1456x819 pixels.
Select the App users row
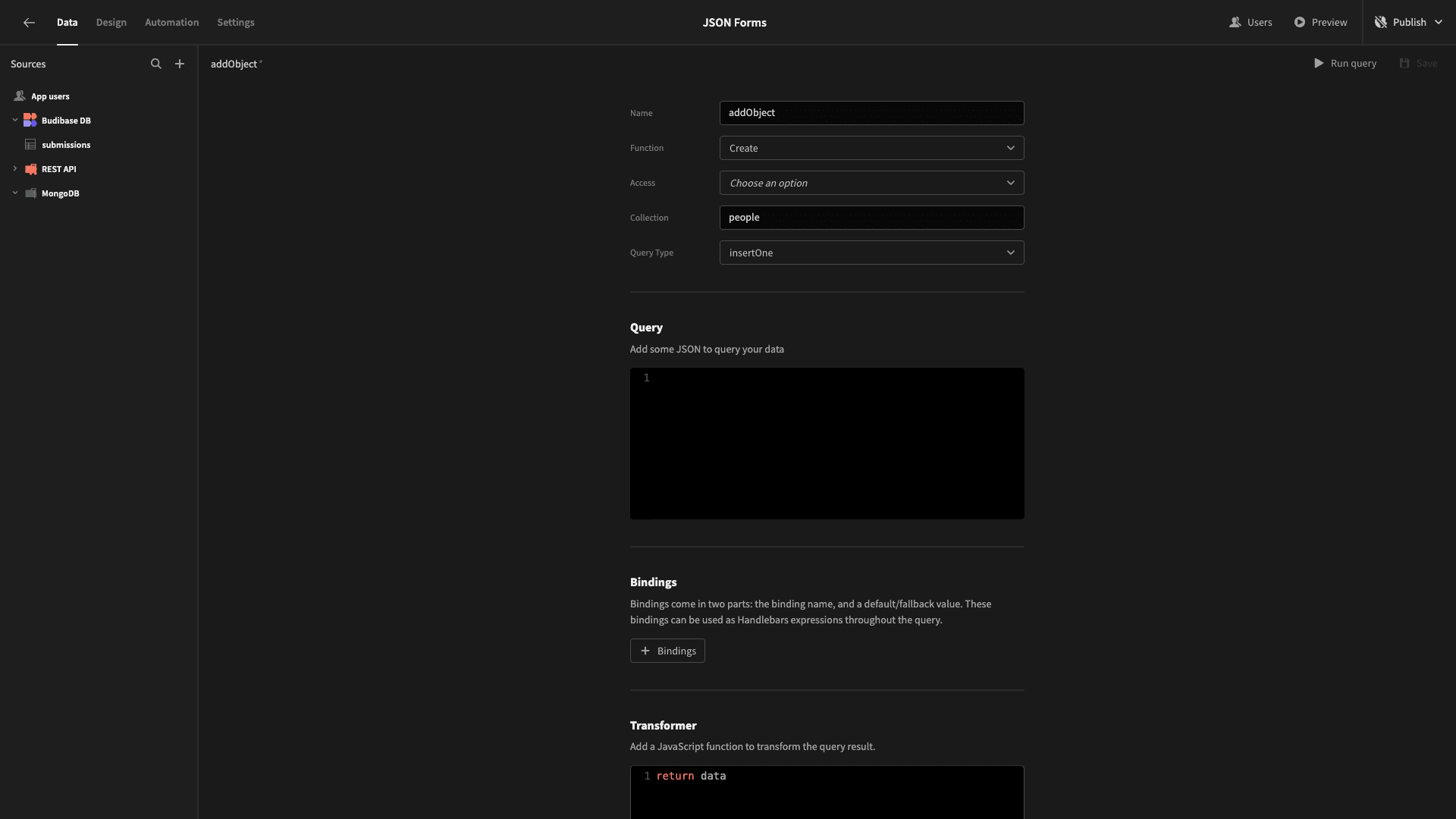[99, 96]
